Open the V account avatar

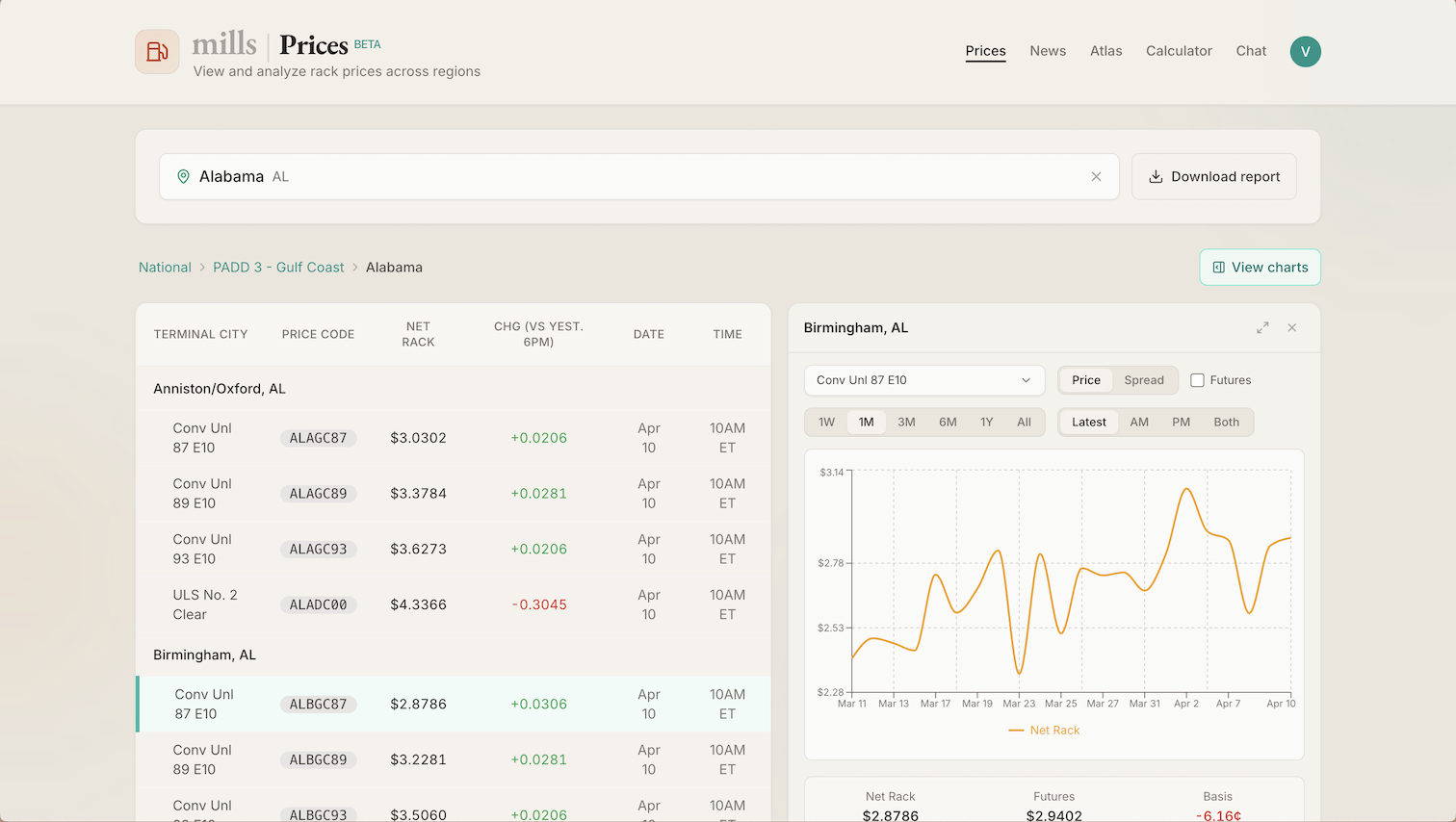pyautogui.click(x=1305, y=51)
